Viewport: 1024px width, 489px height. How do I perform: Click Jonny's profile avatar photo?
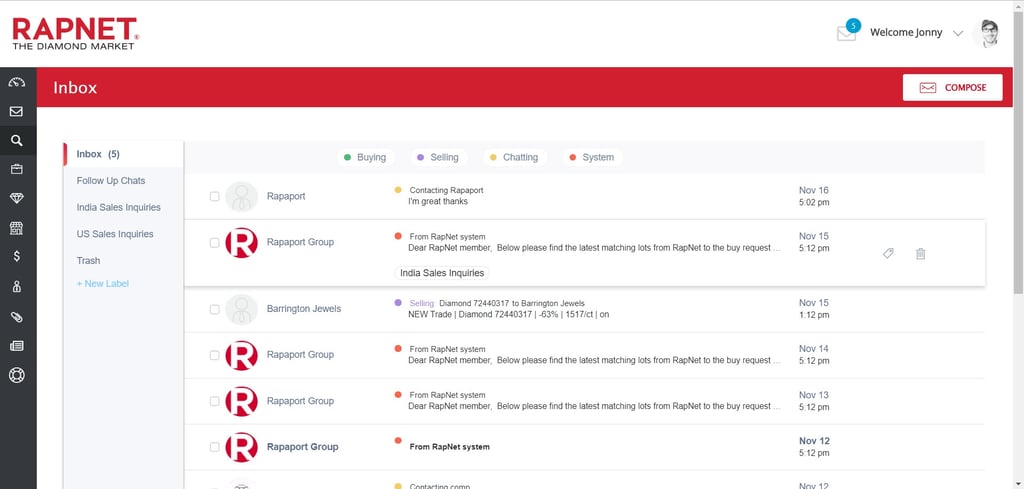click(x=987, y=33)
